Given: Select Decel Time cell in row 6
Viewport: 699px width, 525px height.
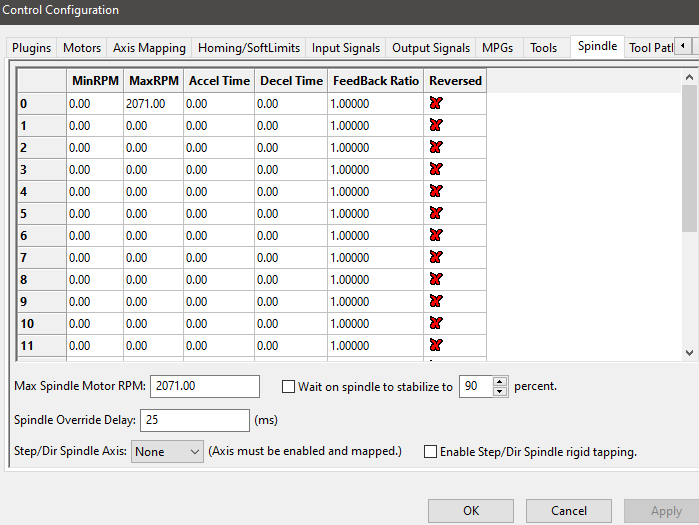Looking at the screenshot, I should 291,235.
